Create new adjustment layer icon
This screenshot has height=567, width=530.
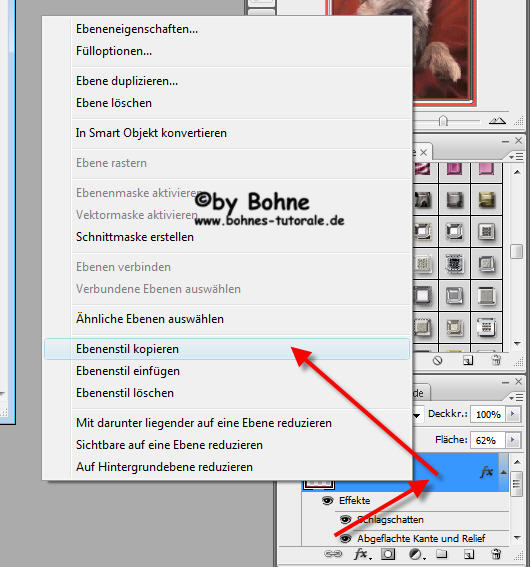(416, 554)
